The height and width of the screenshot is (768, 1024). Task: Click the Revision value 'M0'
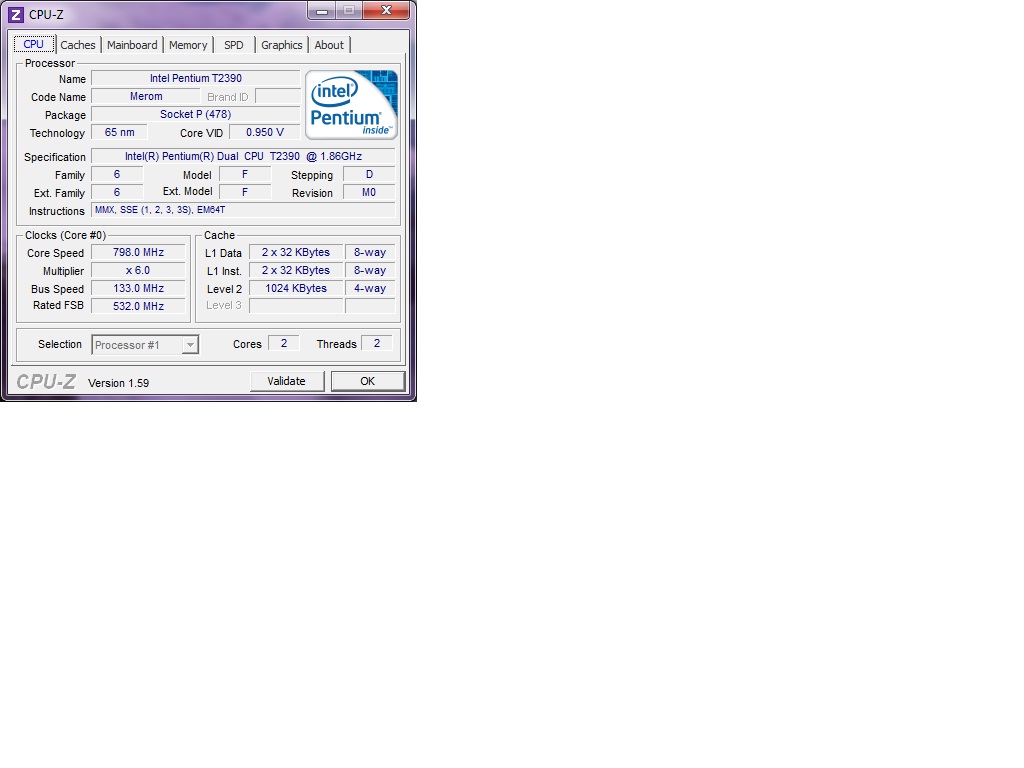click(x=369, y=193)
